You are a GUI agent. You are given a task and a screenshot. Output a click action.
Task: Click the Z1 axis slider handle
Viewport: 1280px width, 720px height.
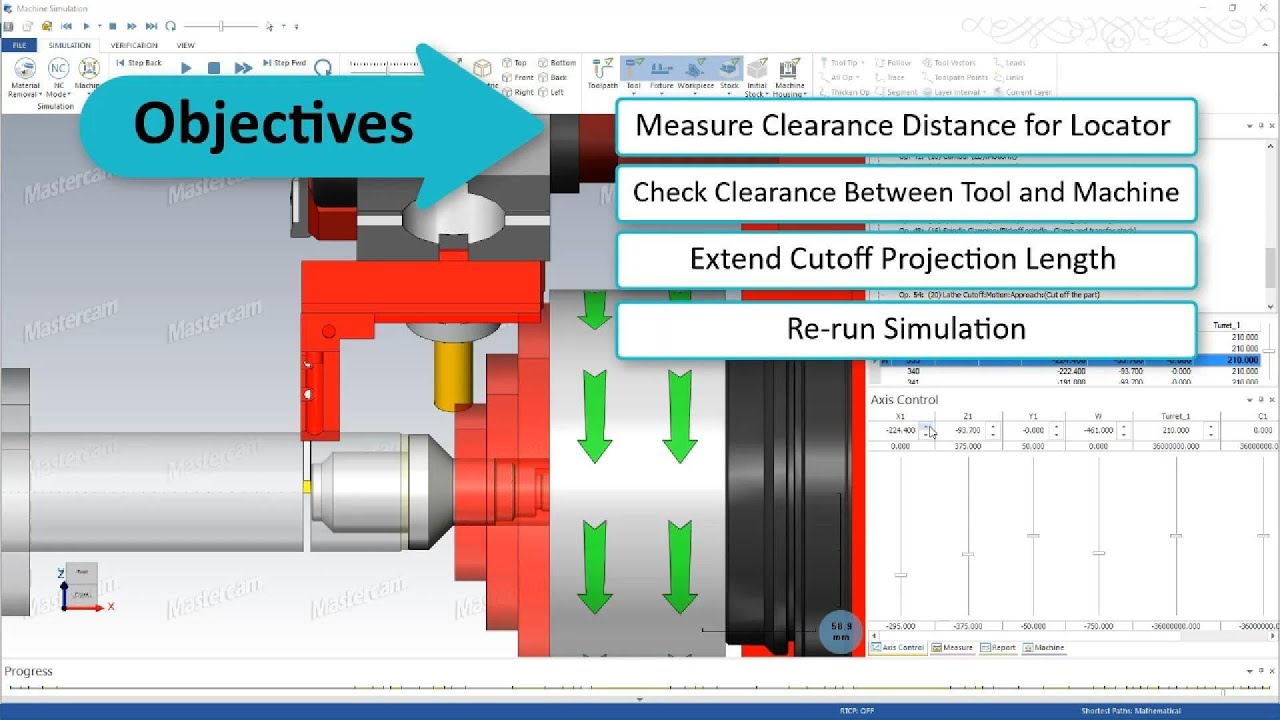click(x=967, y=554)
